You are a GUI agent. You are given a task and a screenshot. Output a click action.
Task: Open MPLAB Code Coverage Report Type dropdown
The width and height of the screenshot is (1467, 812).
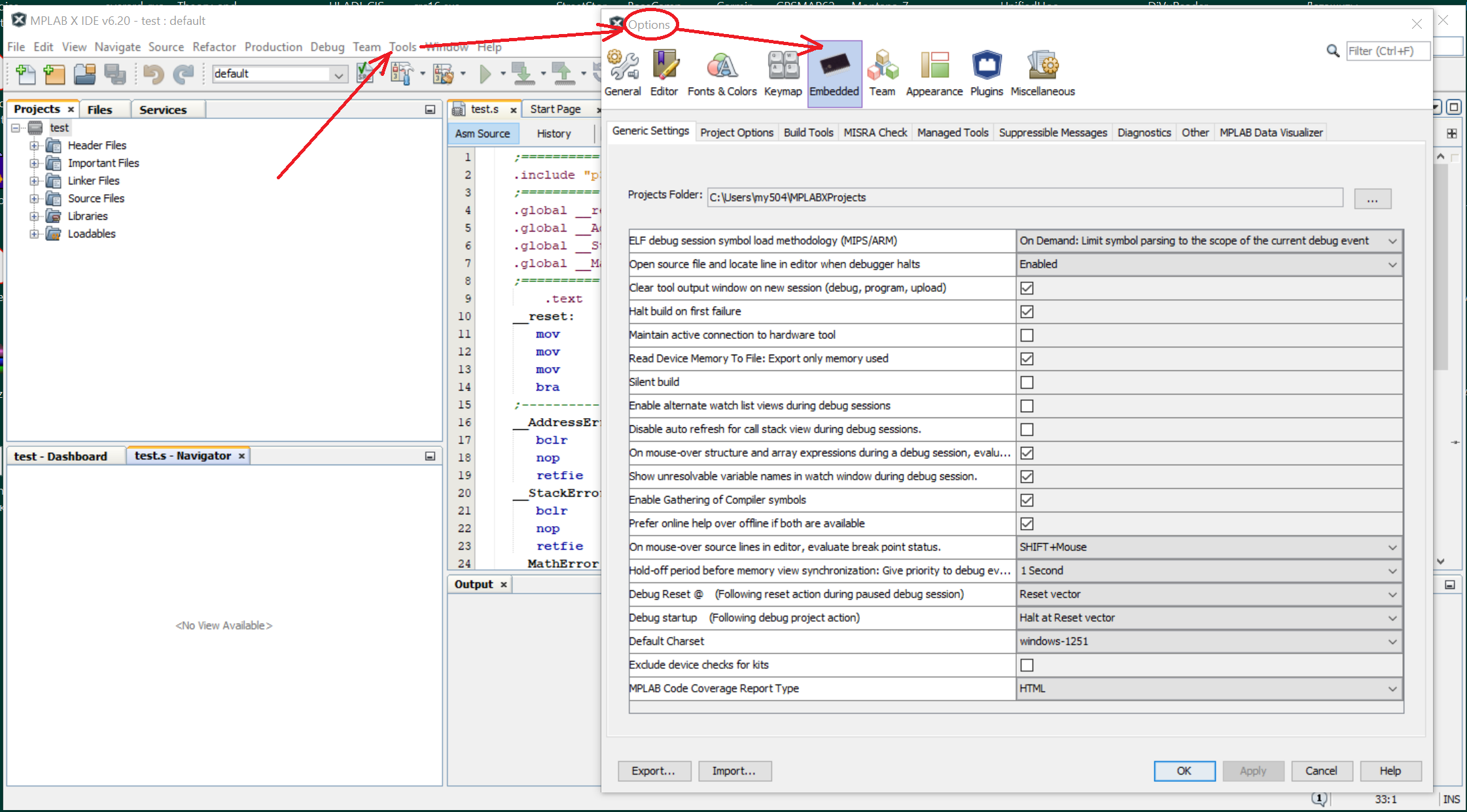pos(1209,688)
